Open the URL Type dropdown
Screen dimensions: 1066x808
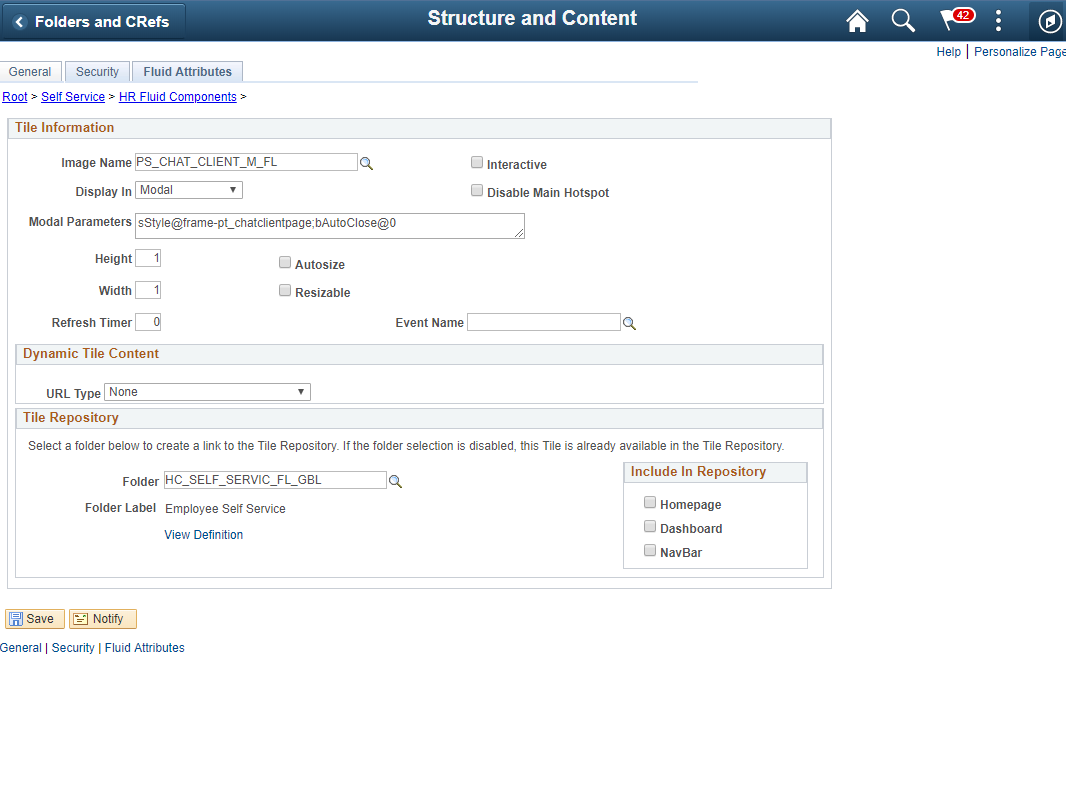pyautogui.click(x=207, y=391)
